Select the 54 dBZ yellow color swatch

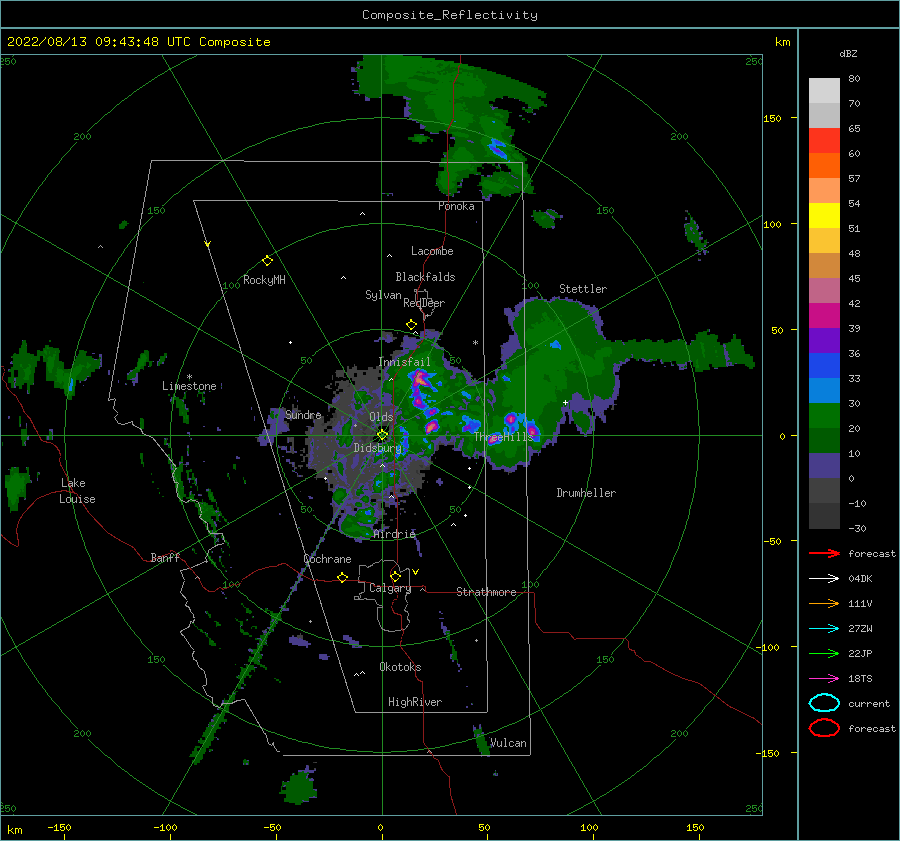tap(824, 215)
